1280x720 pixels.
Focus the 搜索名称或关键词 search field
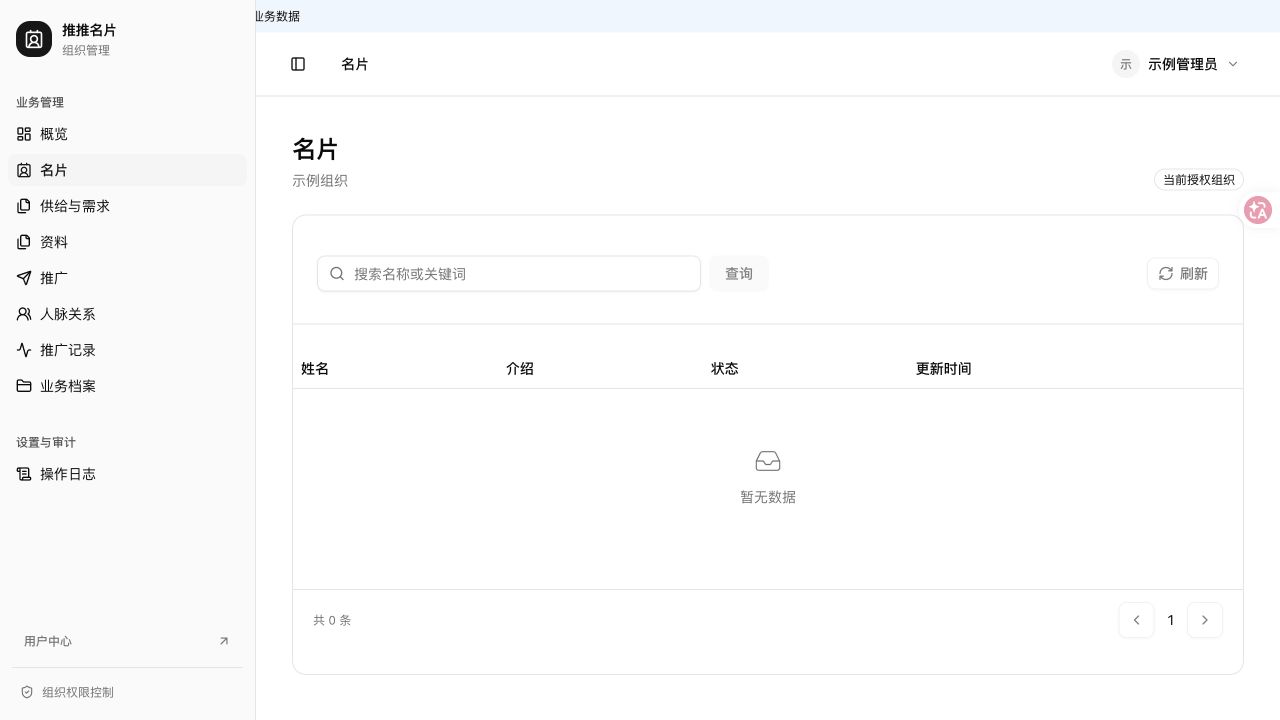point(509,274)
